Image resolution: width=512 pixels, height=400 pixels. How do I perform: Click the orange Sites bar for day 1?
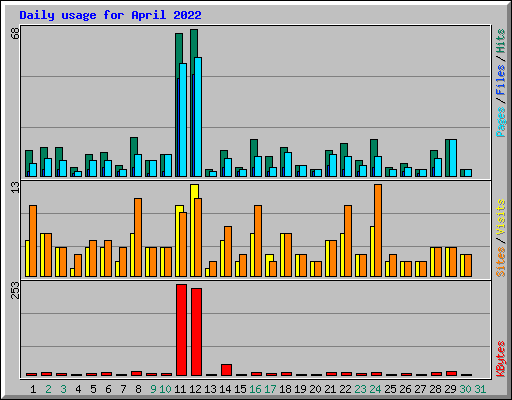(x=33, y=241)
